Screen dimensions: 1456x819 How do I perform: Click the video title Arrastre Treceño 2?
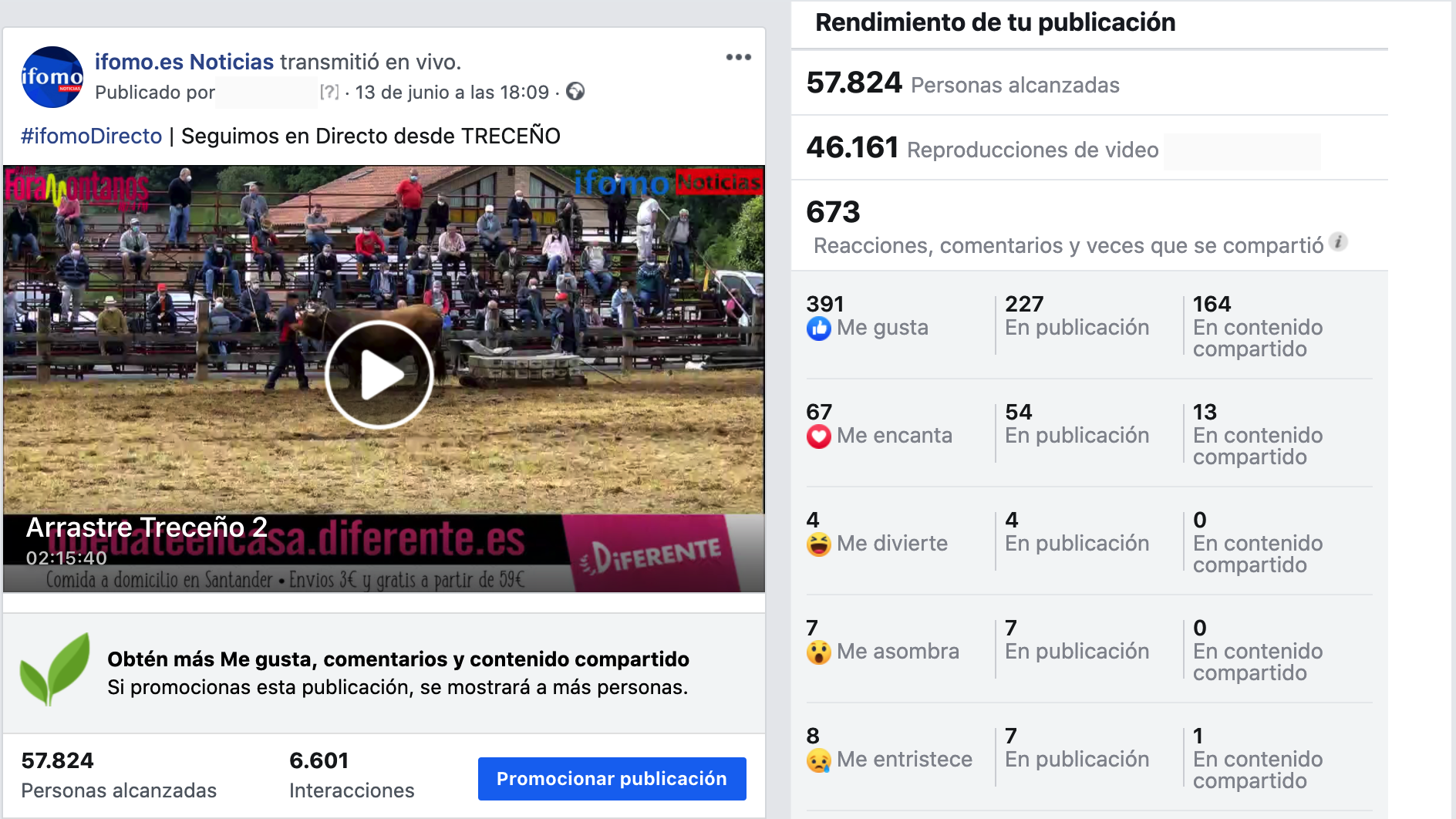pos(147,527)
